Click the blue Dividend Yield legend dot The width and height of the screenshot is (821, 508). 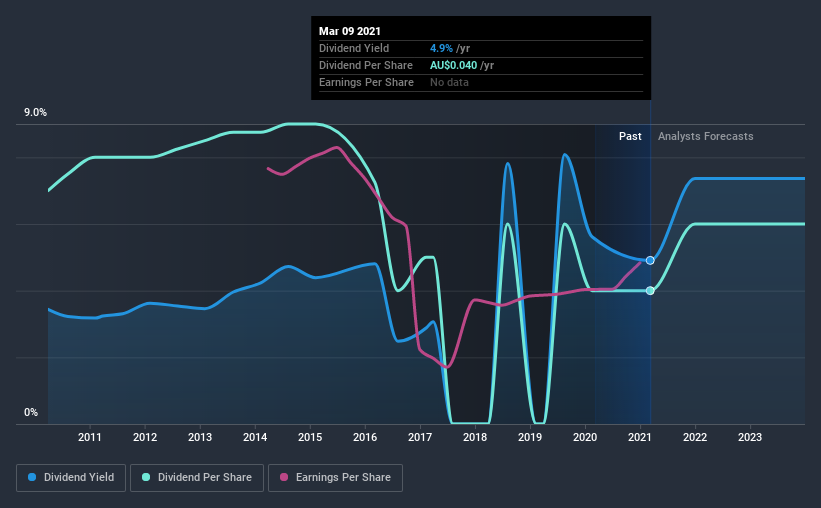pos(32,477)
